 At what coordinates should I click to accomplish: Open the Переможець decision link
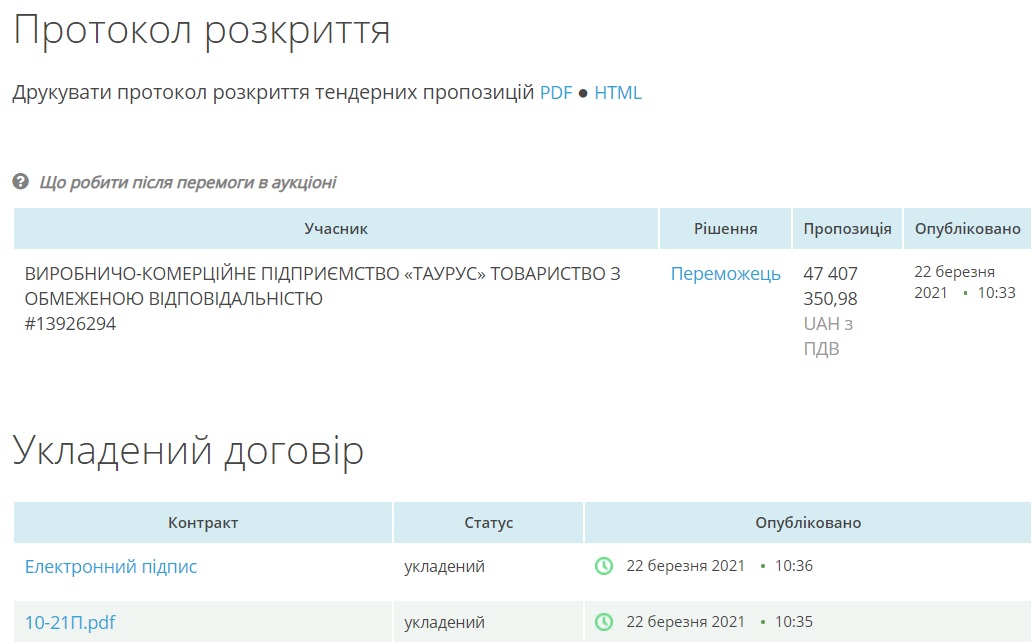pos(725,274)
